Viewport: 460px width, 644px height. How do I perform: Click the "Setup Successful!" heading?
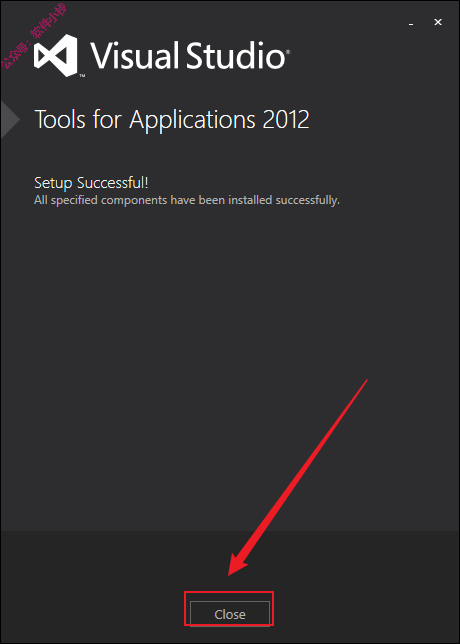pyautogui.click(x=91, y=183)
